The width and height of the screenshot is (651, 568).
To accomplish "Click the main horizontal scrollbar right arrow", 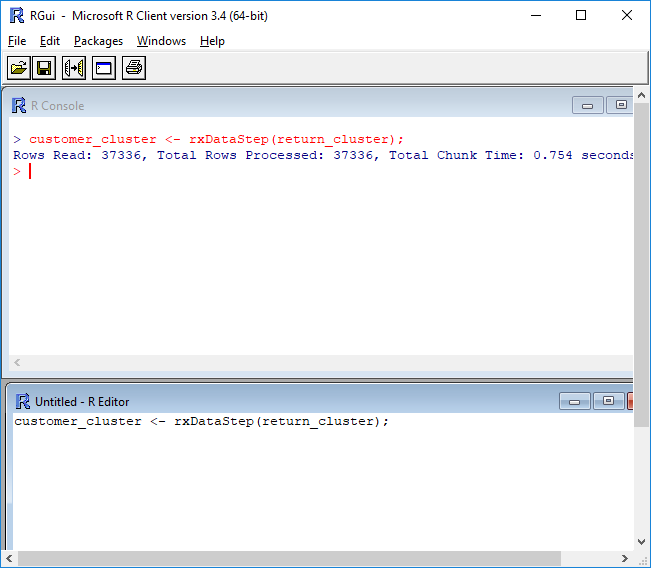I will click(625, 558).
